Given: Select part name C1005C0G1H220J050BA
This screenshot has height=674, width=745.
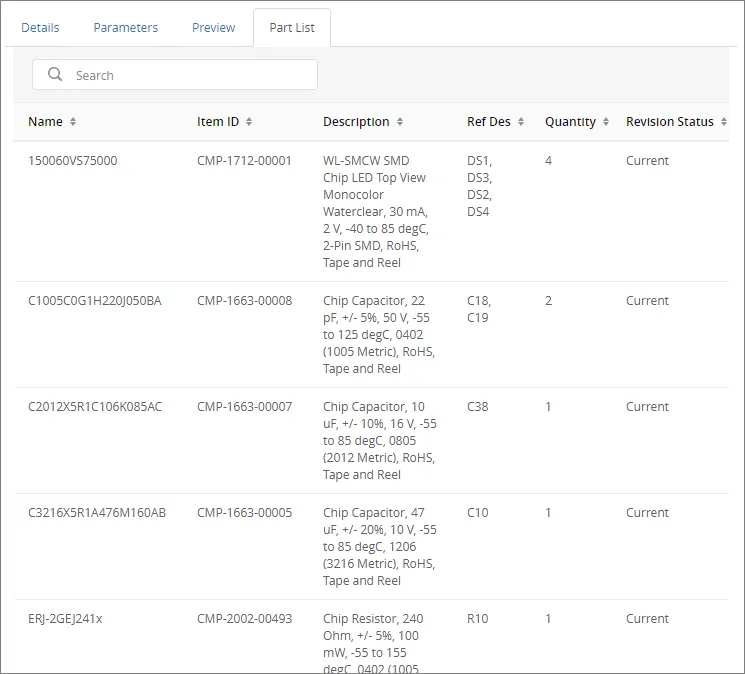Looking at the screenshot, I should (95, 301).
